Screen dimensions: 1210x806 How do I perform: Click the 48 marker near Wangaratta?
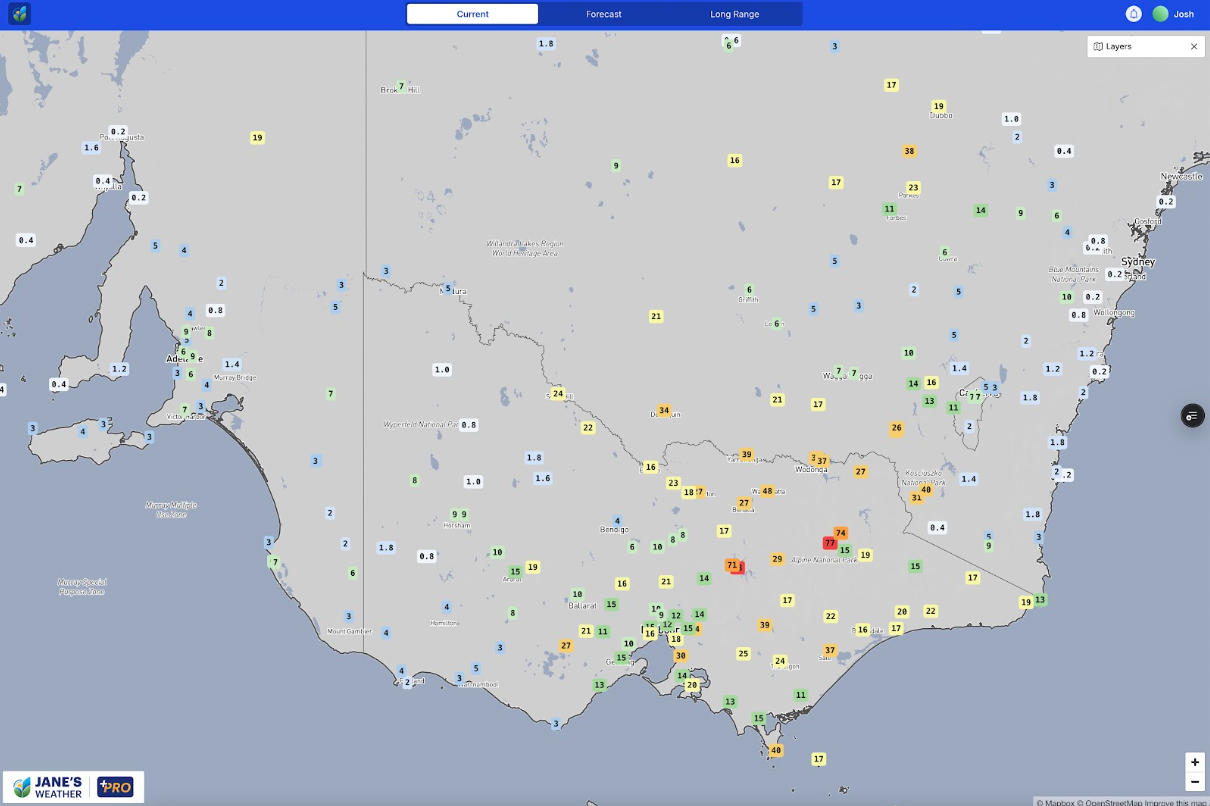(x=767, y=491)
